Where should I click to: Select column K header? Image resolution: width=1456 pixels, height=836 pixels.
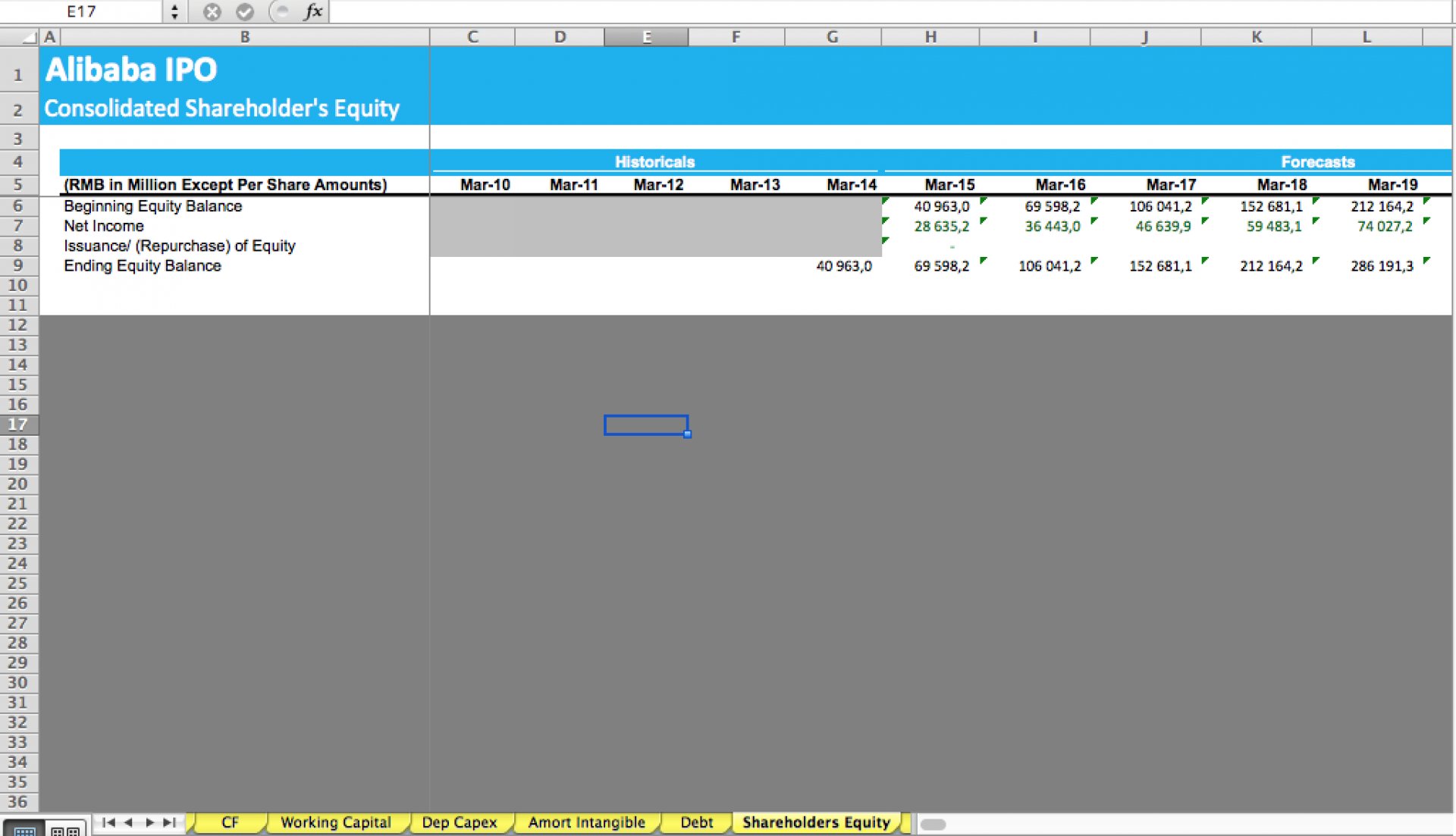tap(1257, 37)
